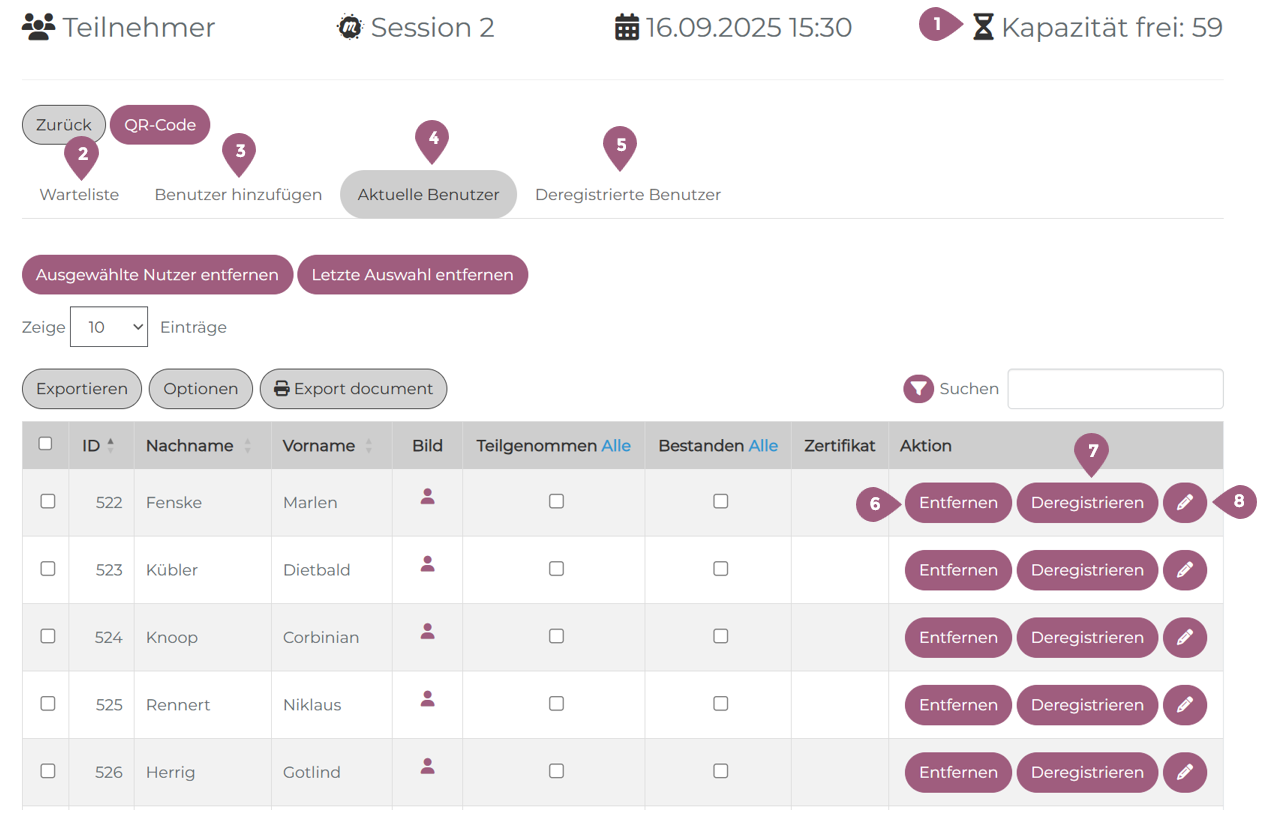This screenshot has height=822, width=1261.
Task: Open the Deregistrierte Benutzer tab
Action: tap(627, 195)
